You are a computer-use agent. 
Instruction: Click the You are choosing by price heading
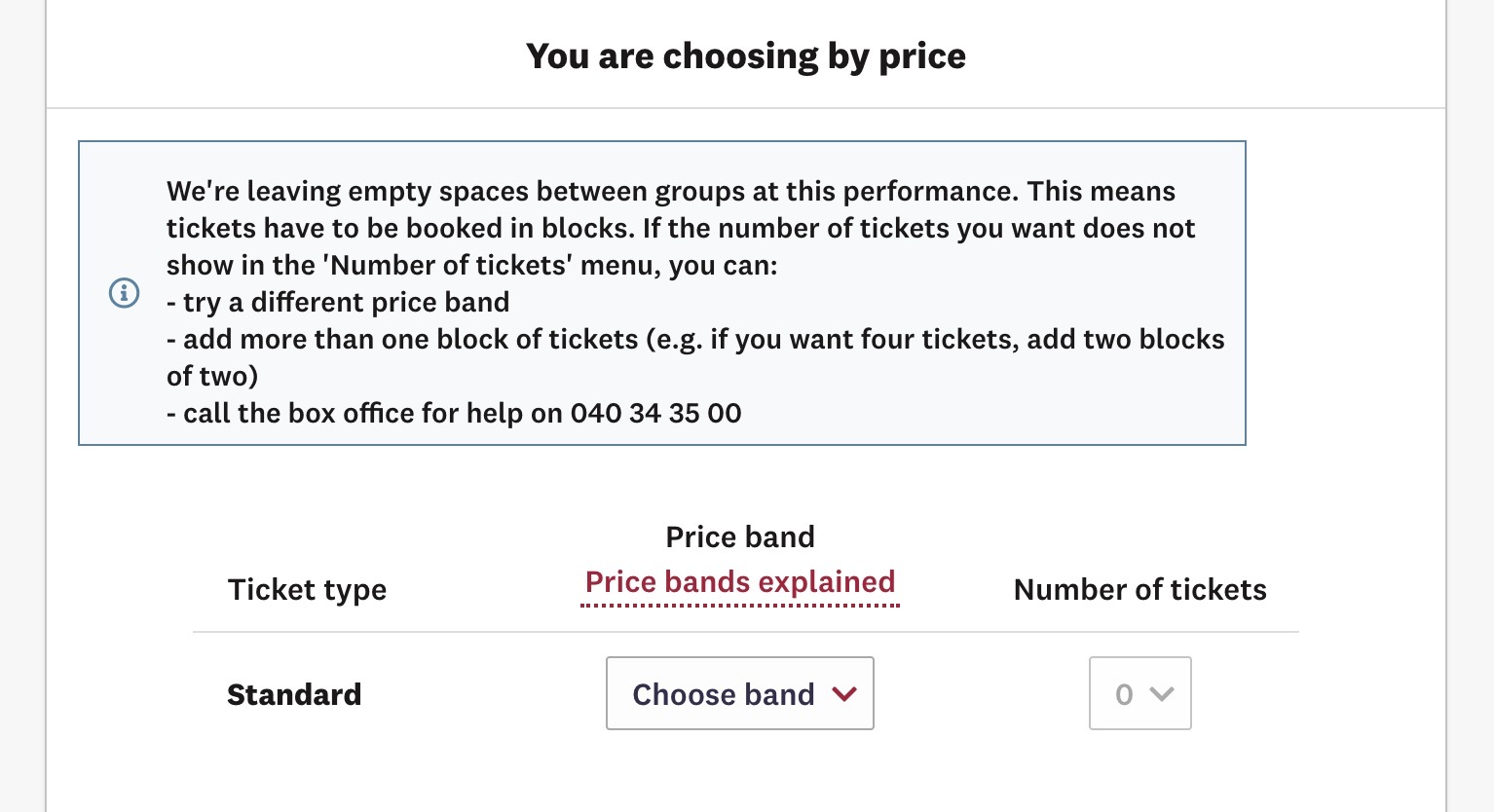pos(746,56)
